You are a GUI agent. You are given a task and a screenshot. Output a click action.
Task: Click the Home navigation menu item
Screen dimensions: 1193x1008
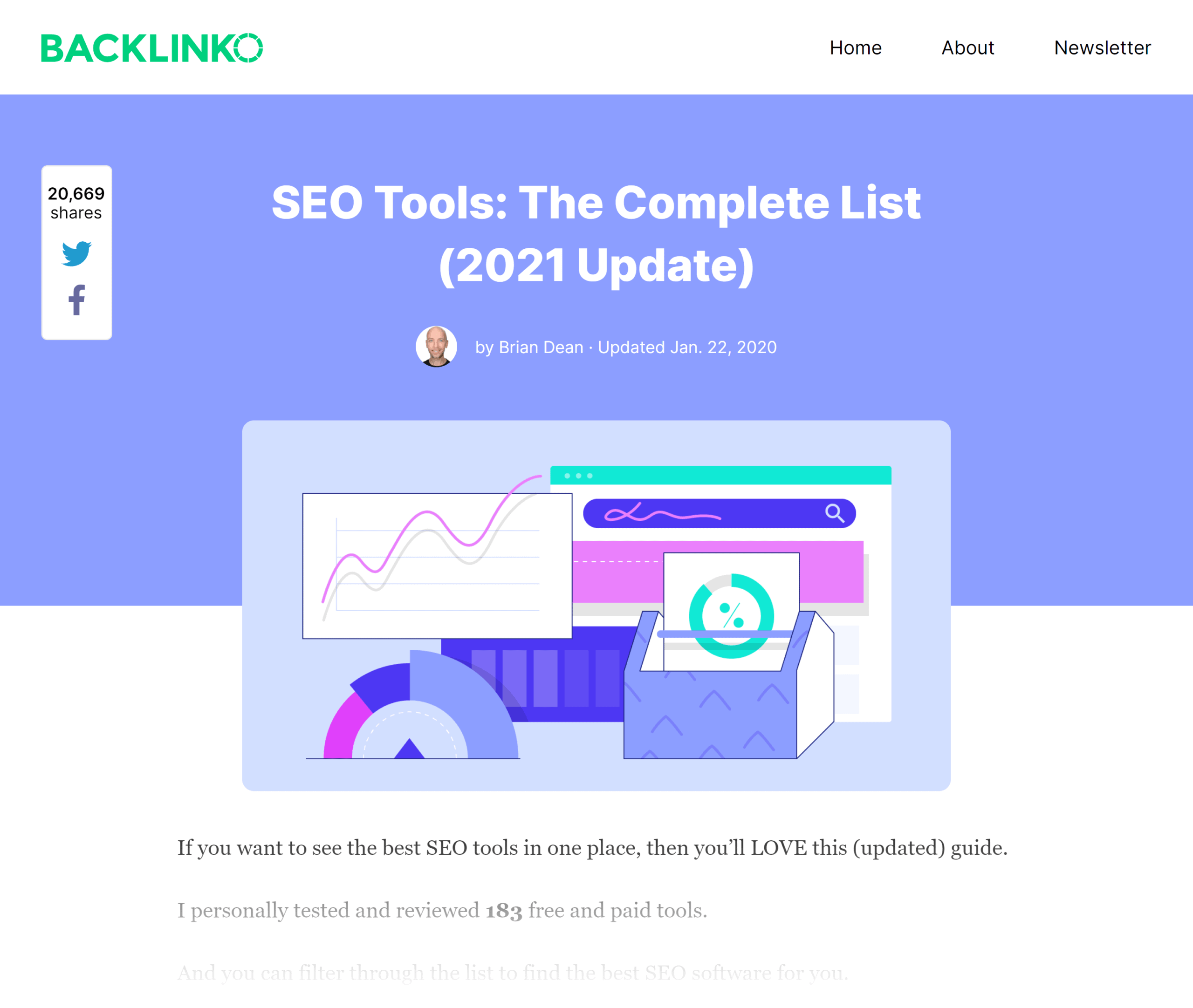click(855, 47)
